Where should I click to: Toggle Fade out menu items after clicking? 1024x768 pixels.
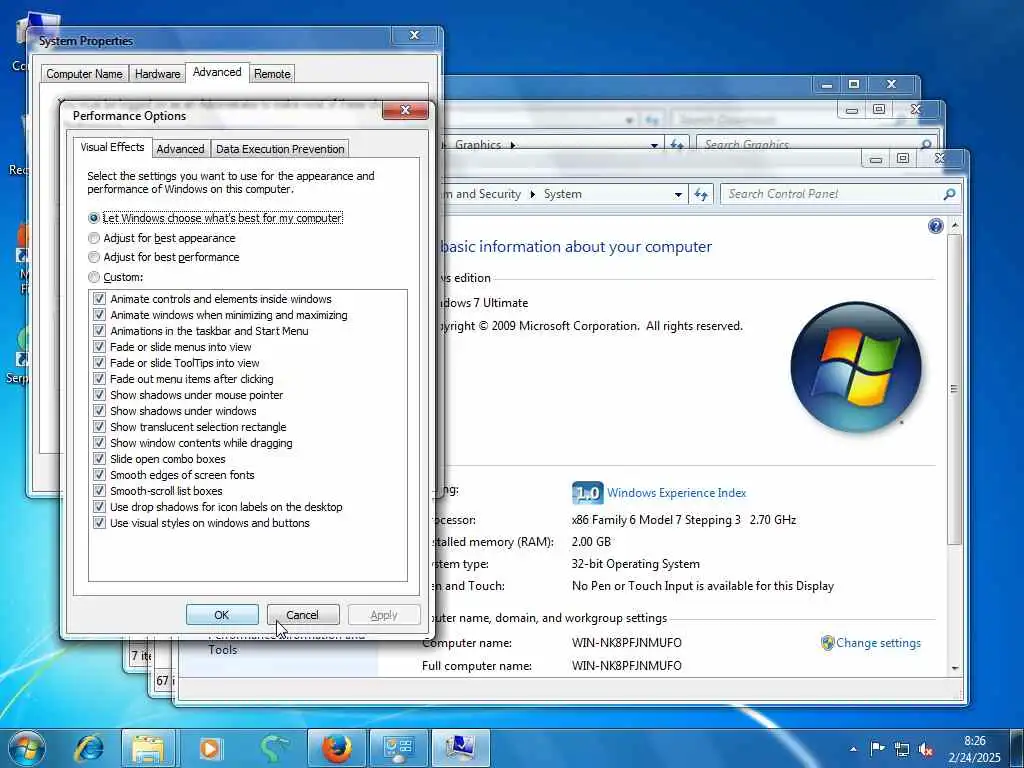(99, 379)
